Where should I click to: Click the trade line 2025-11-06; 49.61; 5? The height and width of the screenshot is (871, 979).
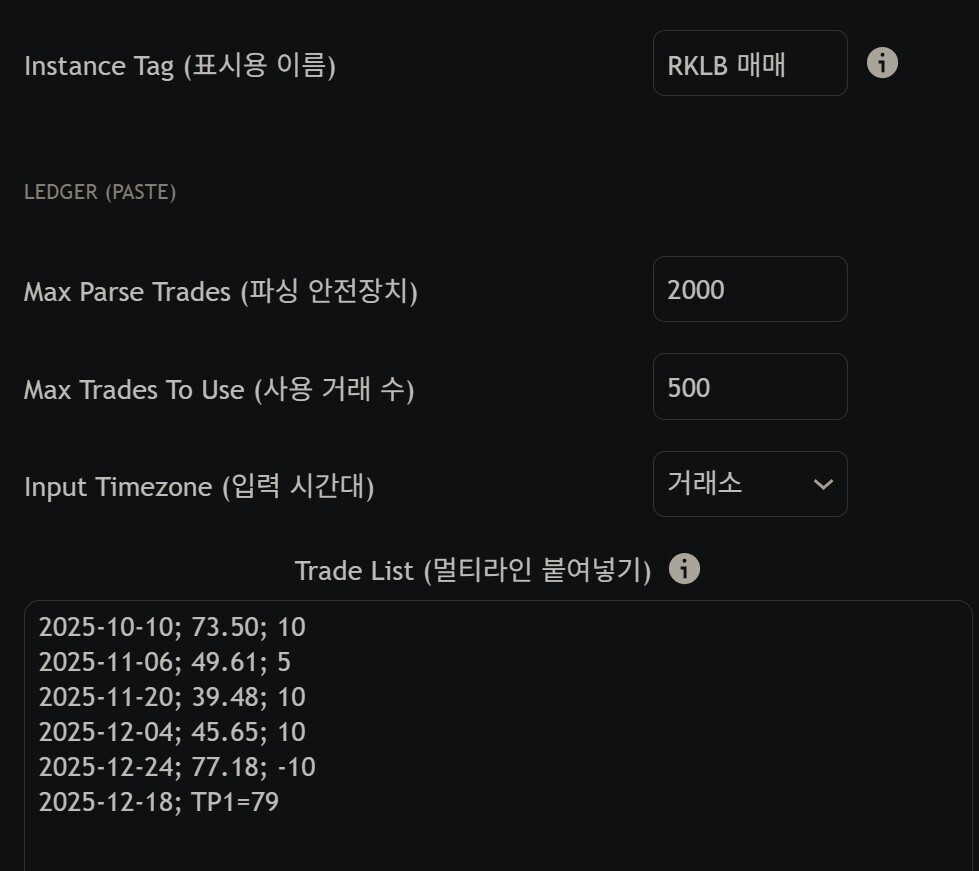click(x=165, y=662)
